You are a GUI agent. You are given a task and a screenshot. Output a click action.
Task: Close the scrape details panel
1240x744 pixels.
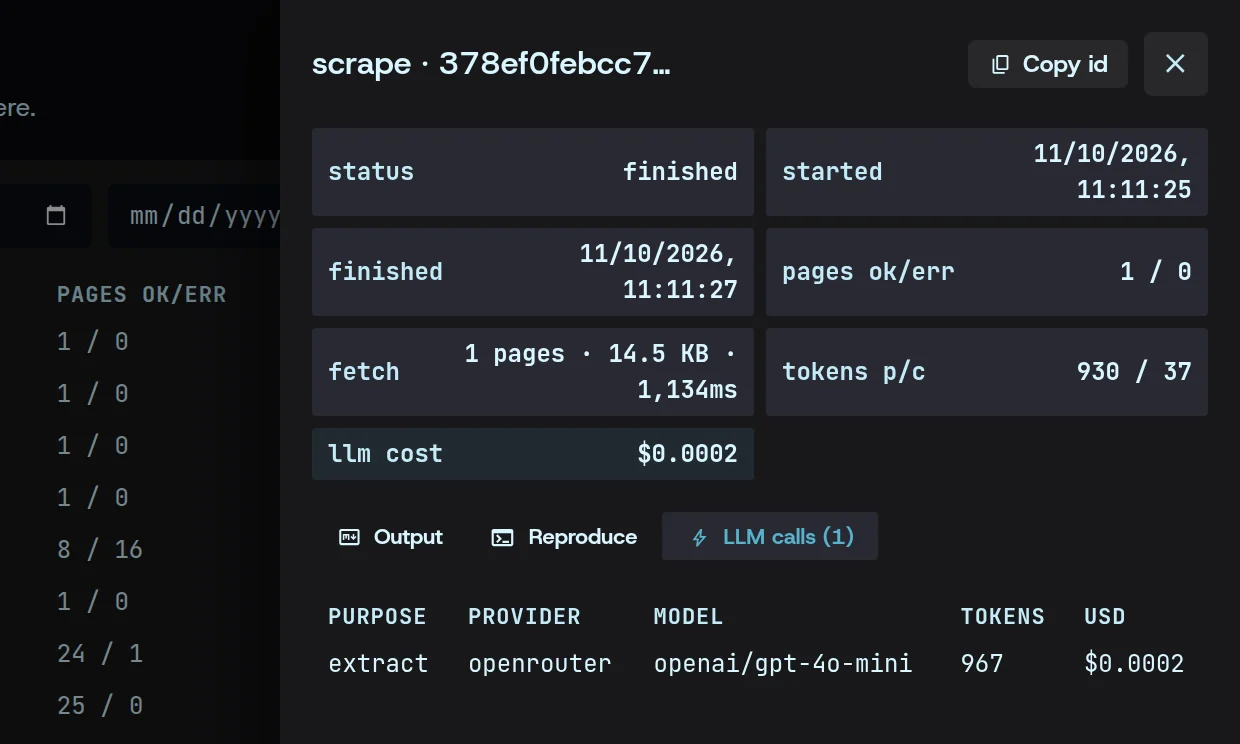click(x=1176, y=64)
